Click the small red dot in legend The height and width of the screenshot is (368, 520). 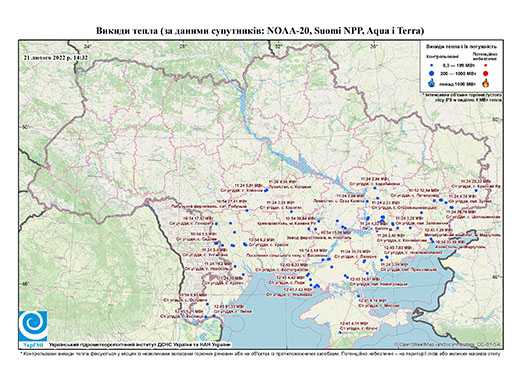(x=486, y=66)
